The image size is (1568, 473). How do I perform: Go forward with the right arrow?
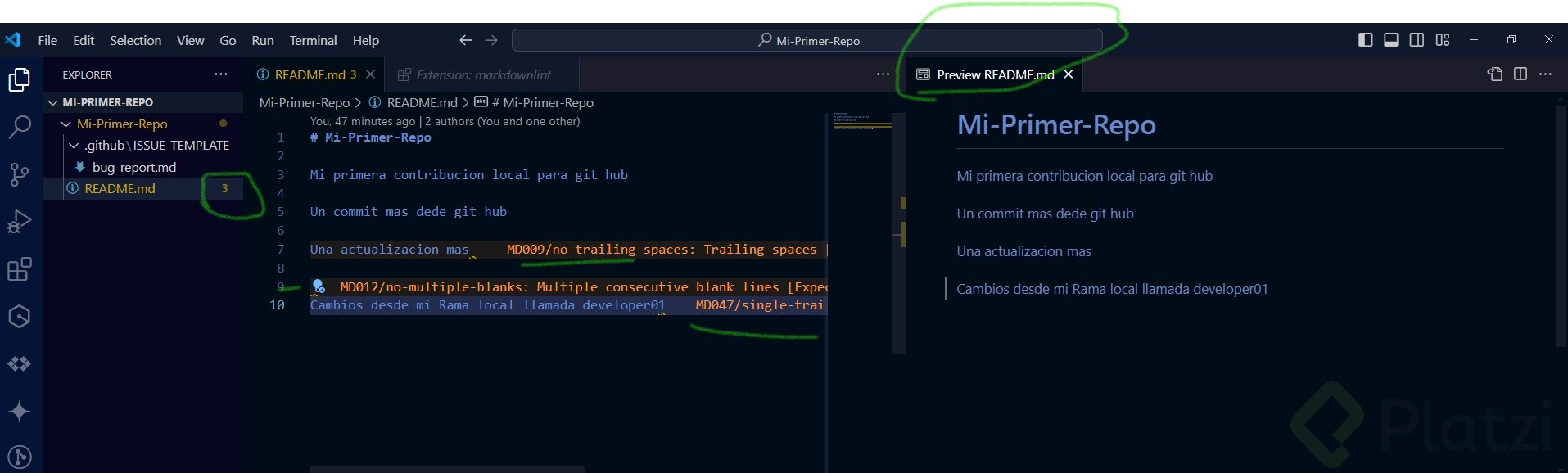(x=491, y=40)
